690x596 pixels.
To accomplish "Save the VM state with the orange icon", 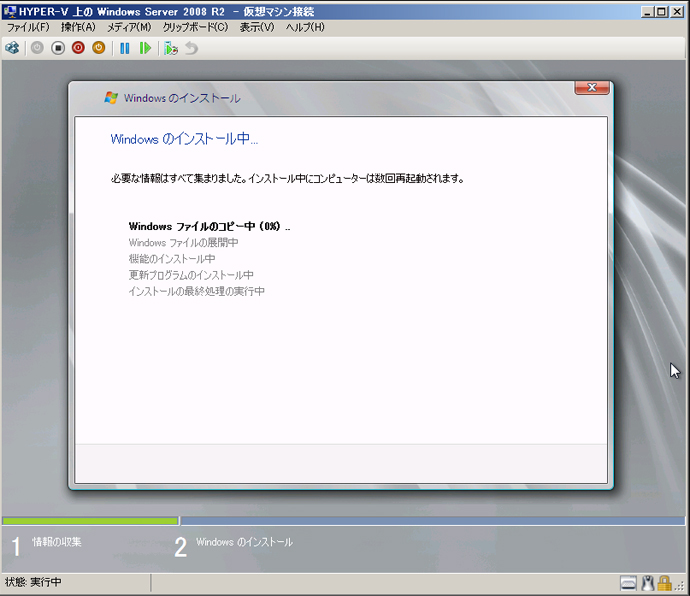I will click(x=99, y=48).
